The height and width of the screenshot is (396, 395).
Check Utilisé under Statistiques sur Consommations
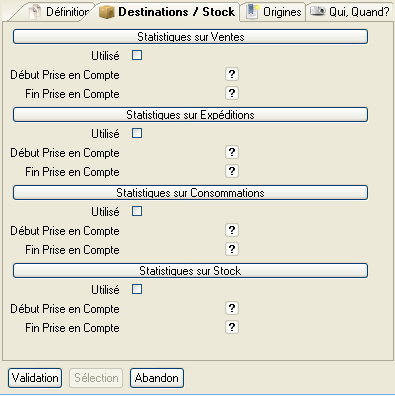(x=137, y=211)
